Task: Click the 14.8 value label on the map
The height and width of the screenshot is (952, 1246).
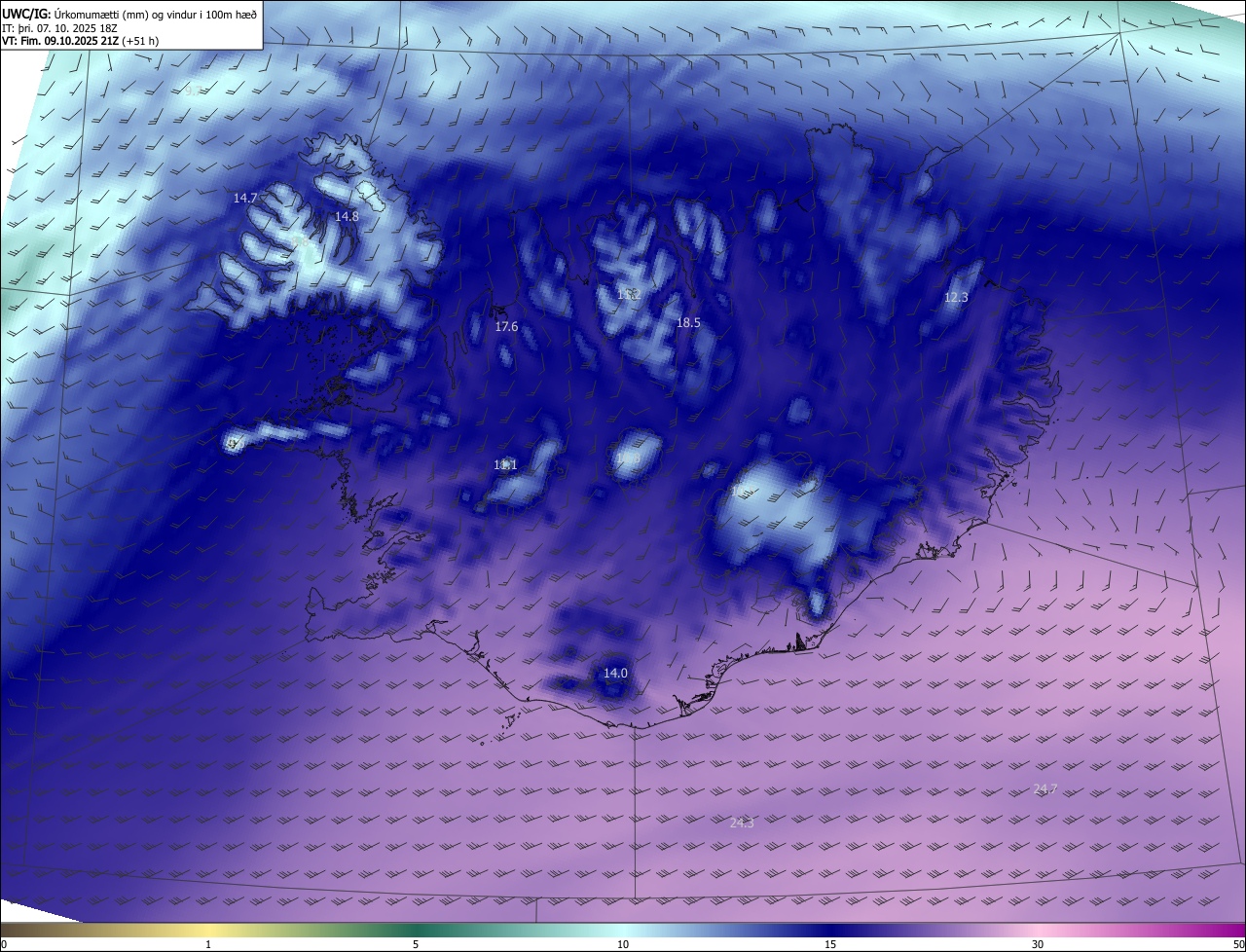Action: pyautogui.click(x=347, y=216)
